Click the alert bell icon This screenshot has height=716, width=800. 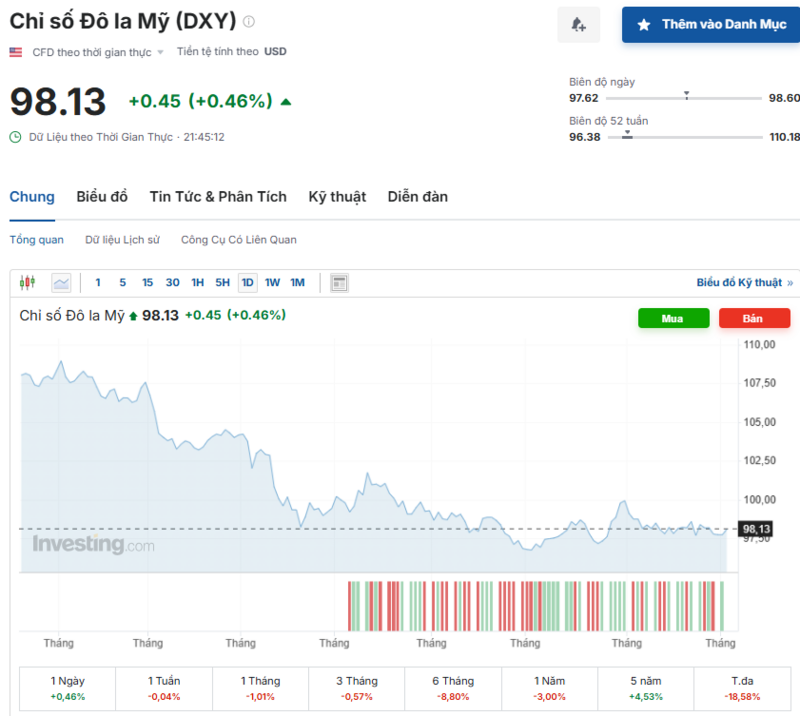point(578,24)
